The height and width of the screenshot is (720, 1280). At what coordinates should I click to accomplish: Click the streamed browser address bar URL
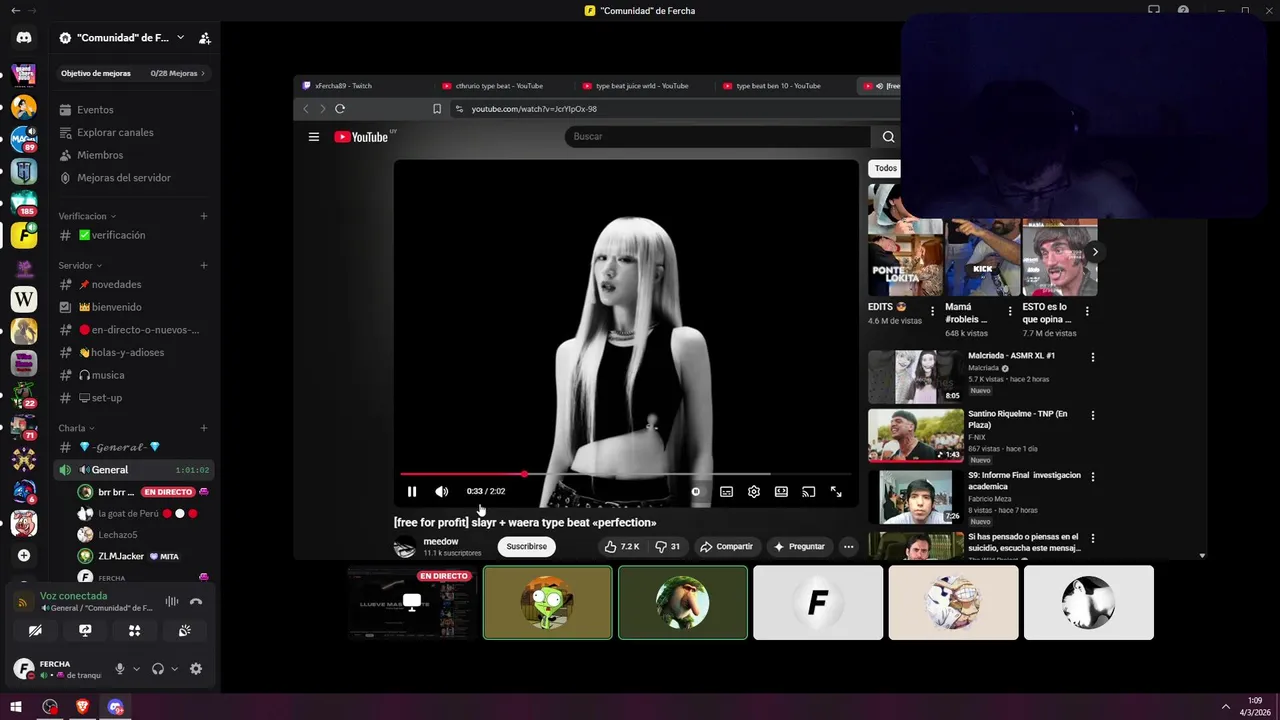click(x=534, y=109)
